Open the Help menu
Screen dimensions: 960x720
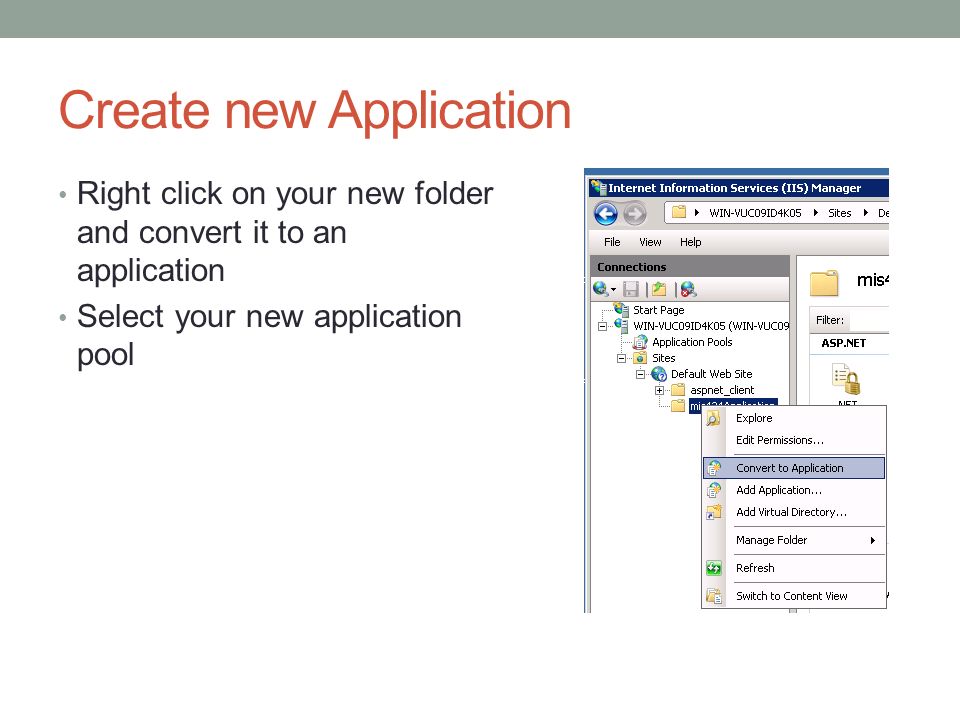coord(691,242)
